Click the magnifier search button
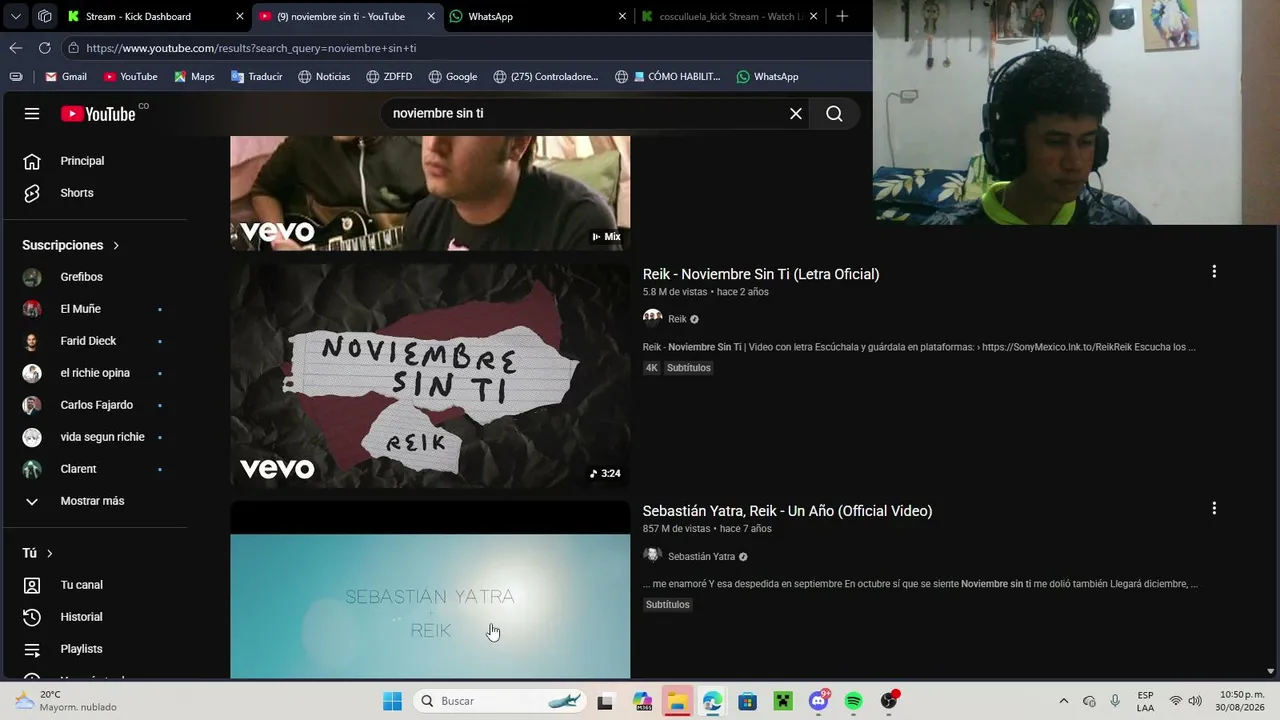This screenshot has height=720, width=1280. (x=834, y=114)
